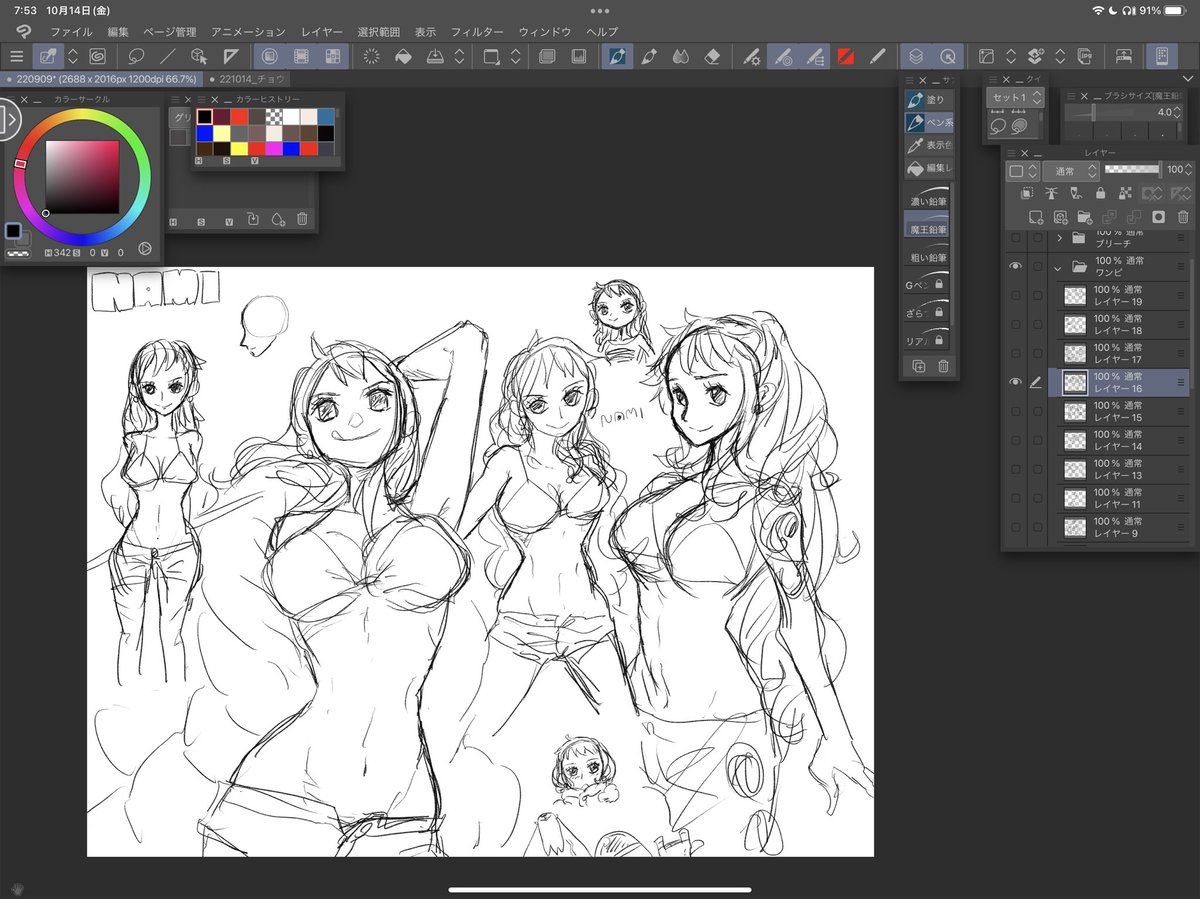Viewport: 1200px width, 899px height.
Task: Click the tablet device icon in command bar
Action: [1161, 56]
